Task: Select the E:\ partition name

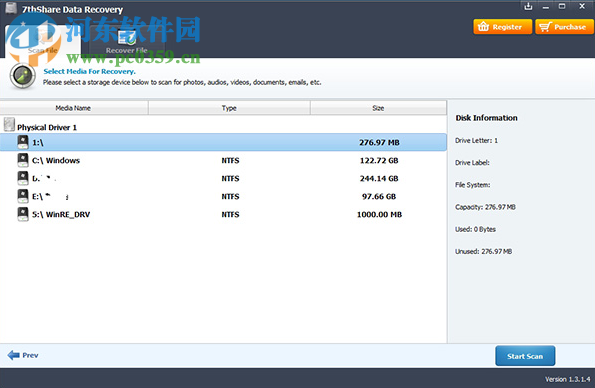Action: tap(50, 196)
